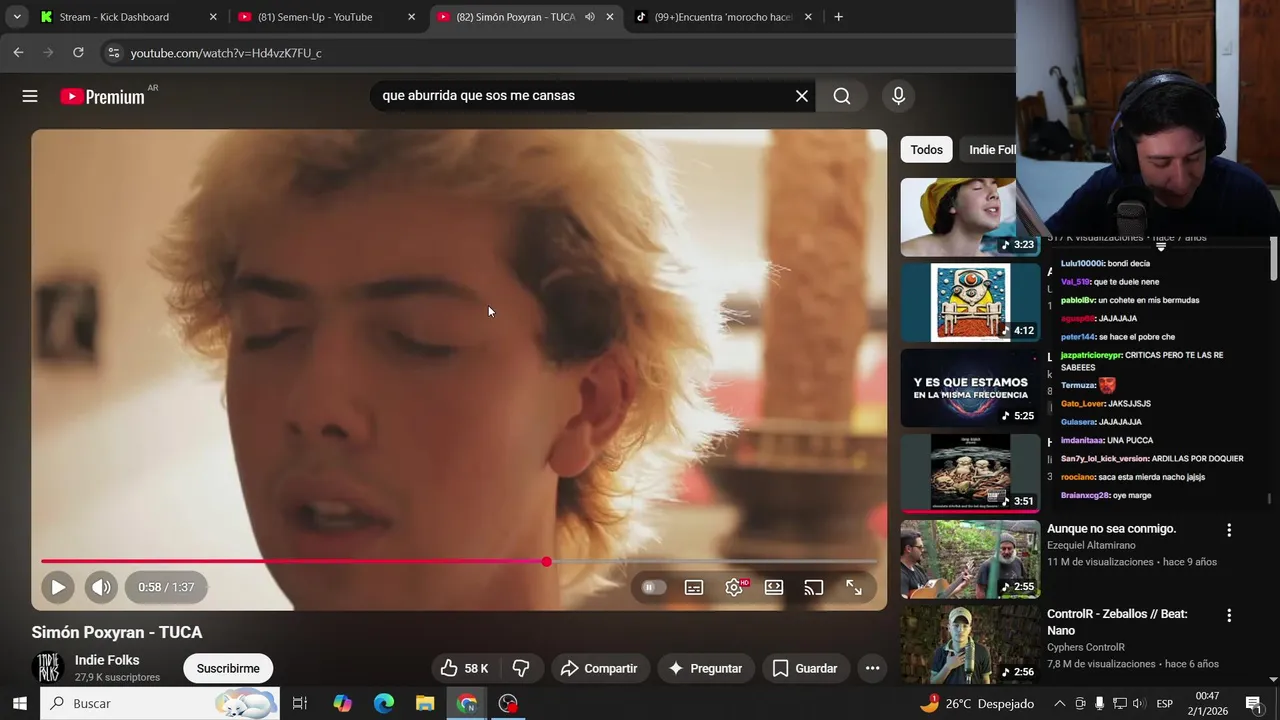Open the Preguntar AI button
The width and height of the screenshot is (1280, 720).
click(705, 668)
